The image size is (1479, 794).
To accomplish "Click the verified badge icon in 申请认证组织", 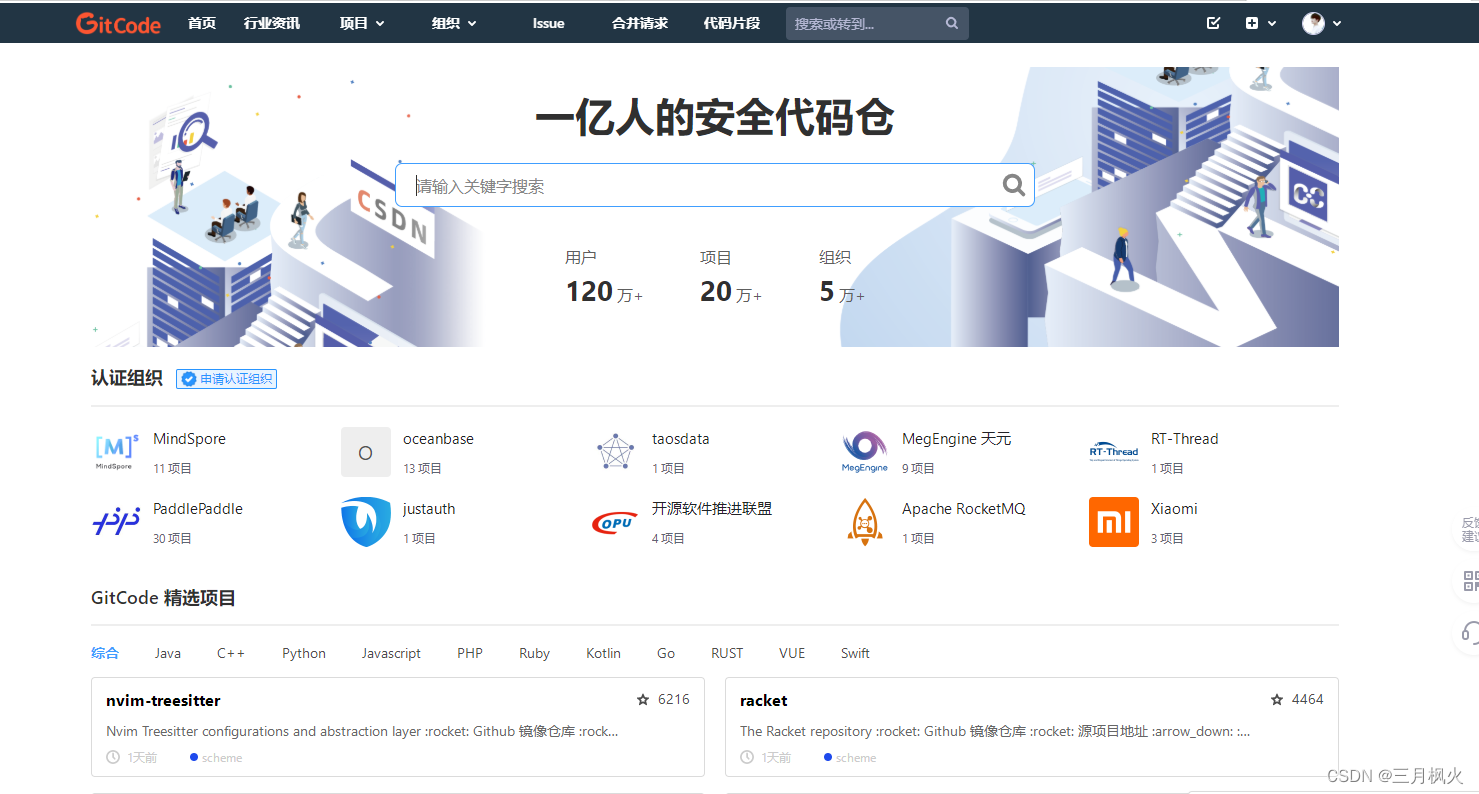I will pyautogui.click(x=188, y=379).
